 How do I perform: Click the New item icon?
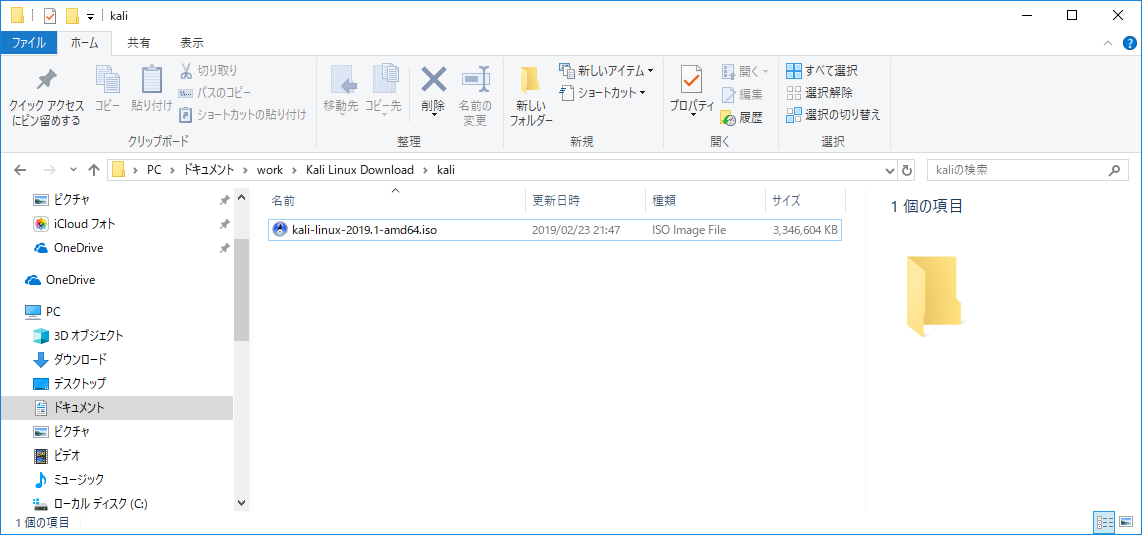567,71
